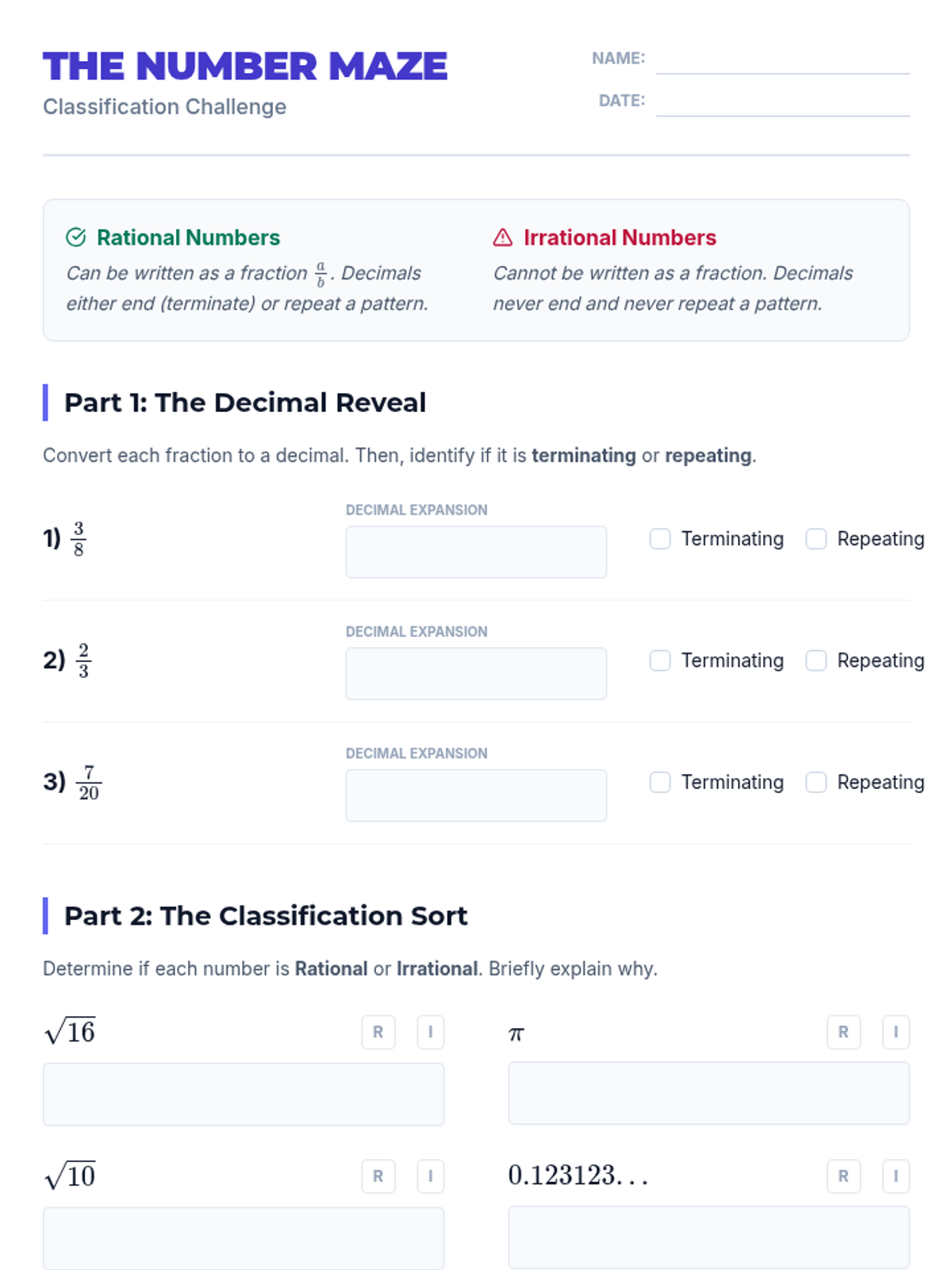This screenshot has width=952, height=1270.
Task: Check Repeating for fraction 3/8
Action: [816, 539]
